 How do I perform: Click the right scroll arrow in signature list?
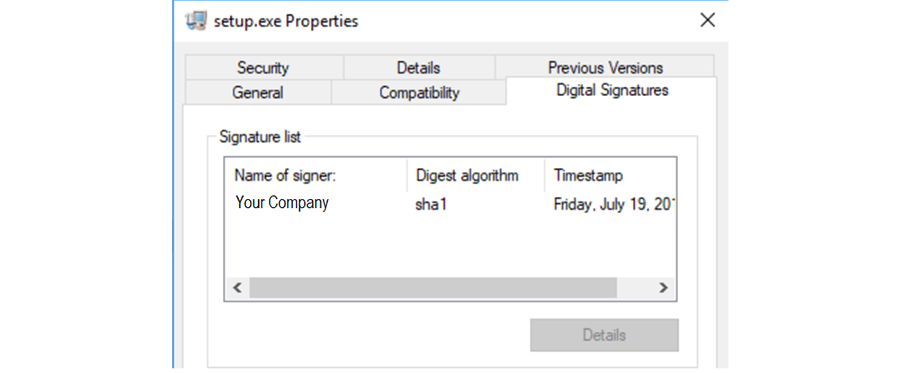click(x=663, y=287)
